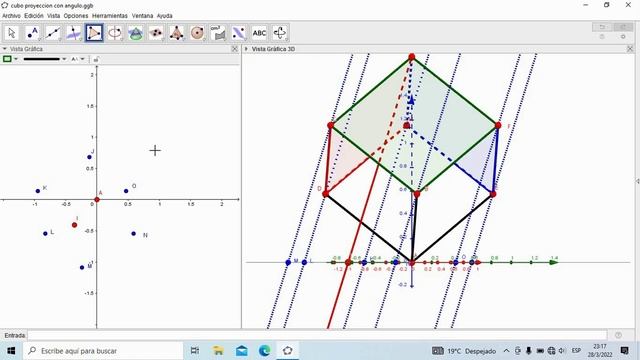The width and height of the screenshot is (640, 360).
Task: Collapse the Vista Gráfica style bar triangle
Action: click(x=4, y=49)
